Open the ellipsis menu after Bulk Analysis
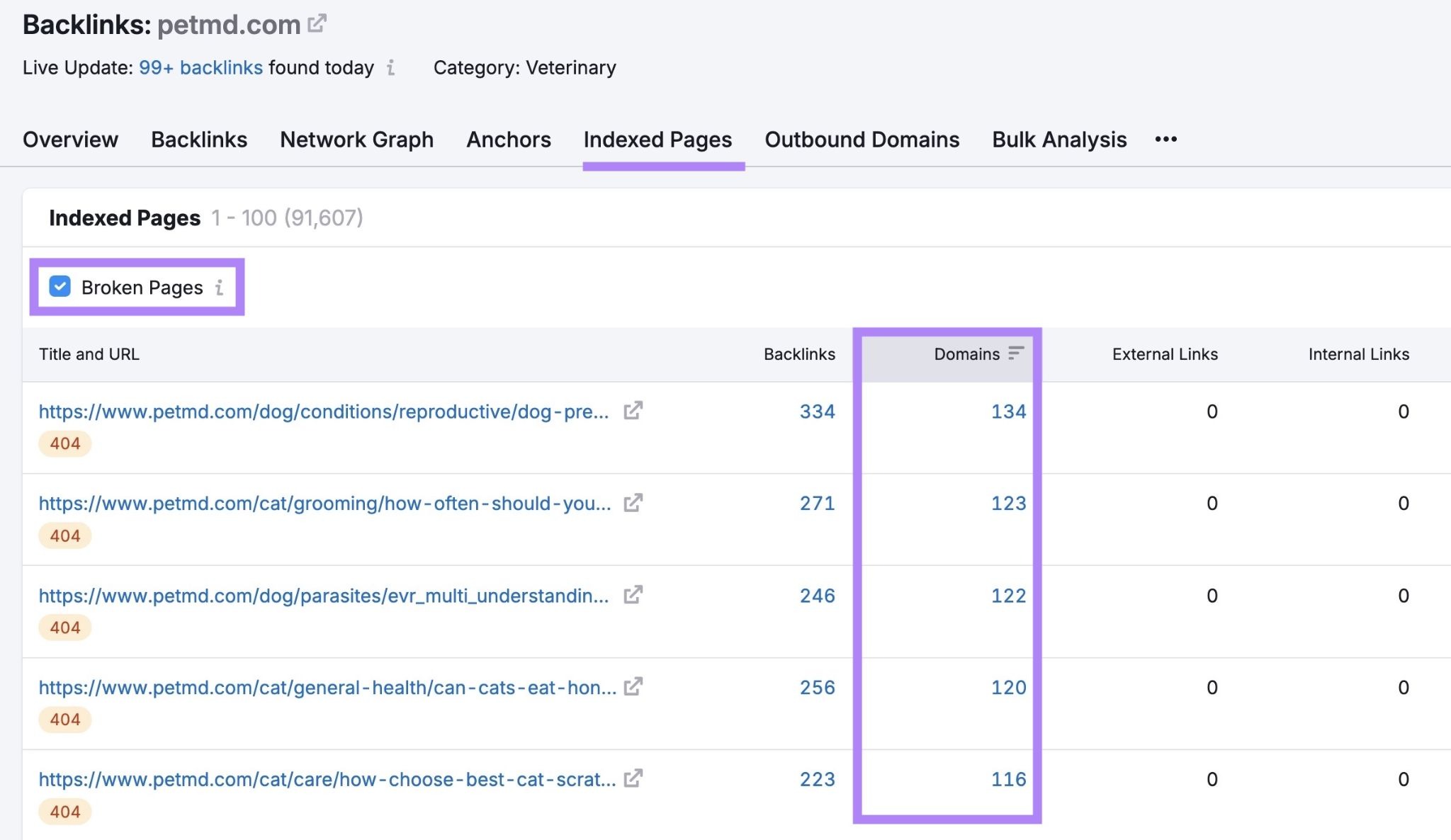Screen dimensions: 1451x840 tap(1165, 139)
